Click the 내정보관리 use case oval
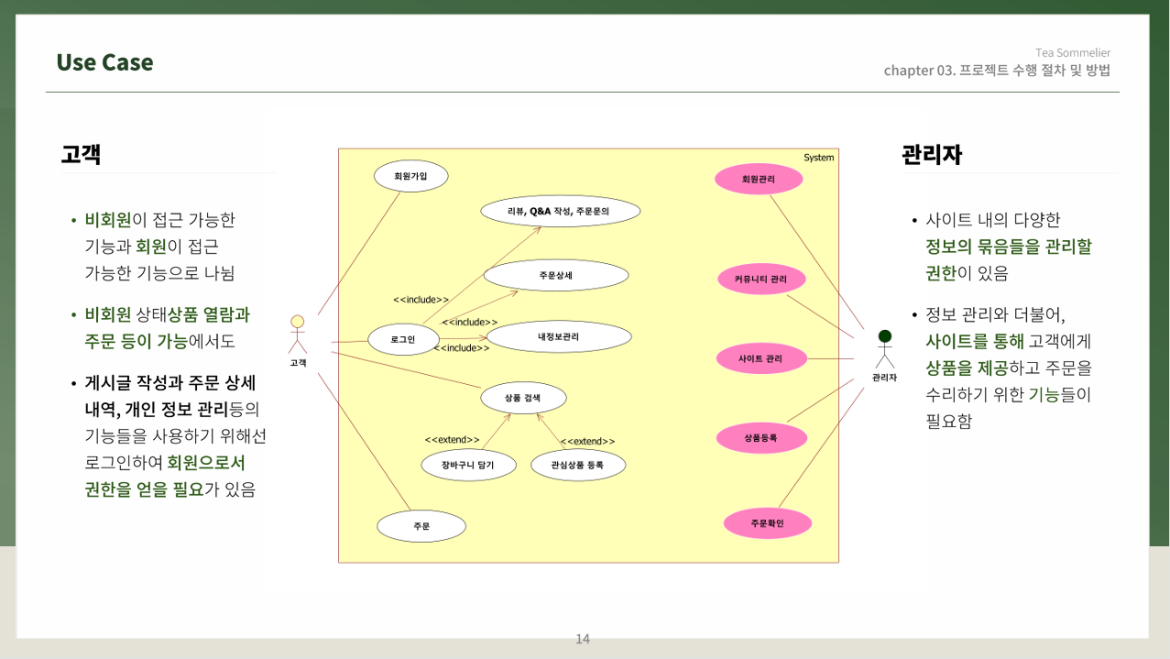1170x659 pixels. [x=559, y=337]
